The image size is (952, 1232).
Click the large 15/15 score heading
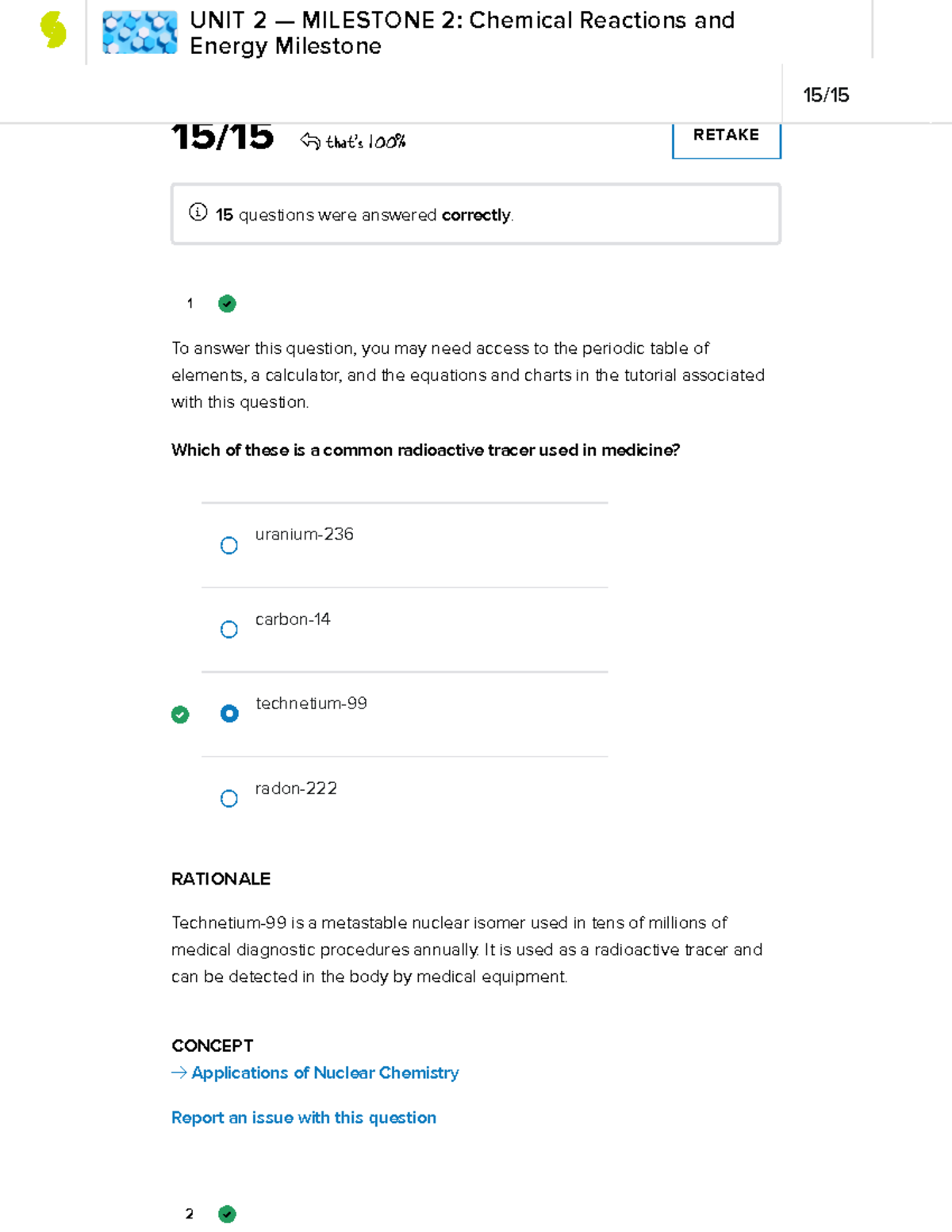pyautogui.click(x=223, y=136)
